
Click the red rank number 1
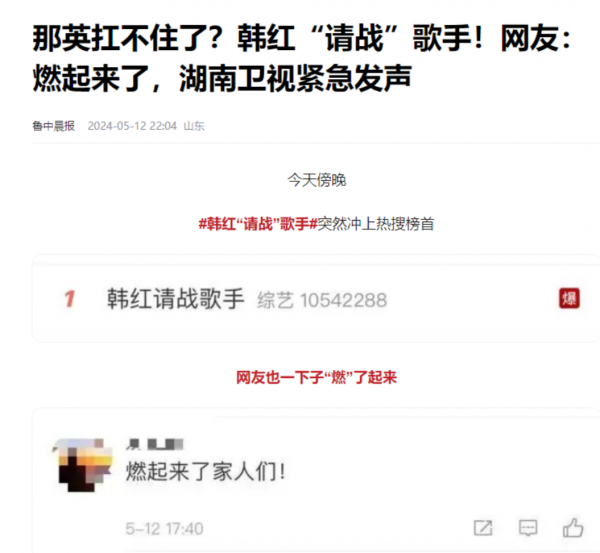pyautogui.click(x=69, y=299)
